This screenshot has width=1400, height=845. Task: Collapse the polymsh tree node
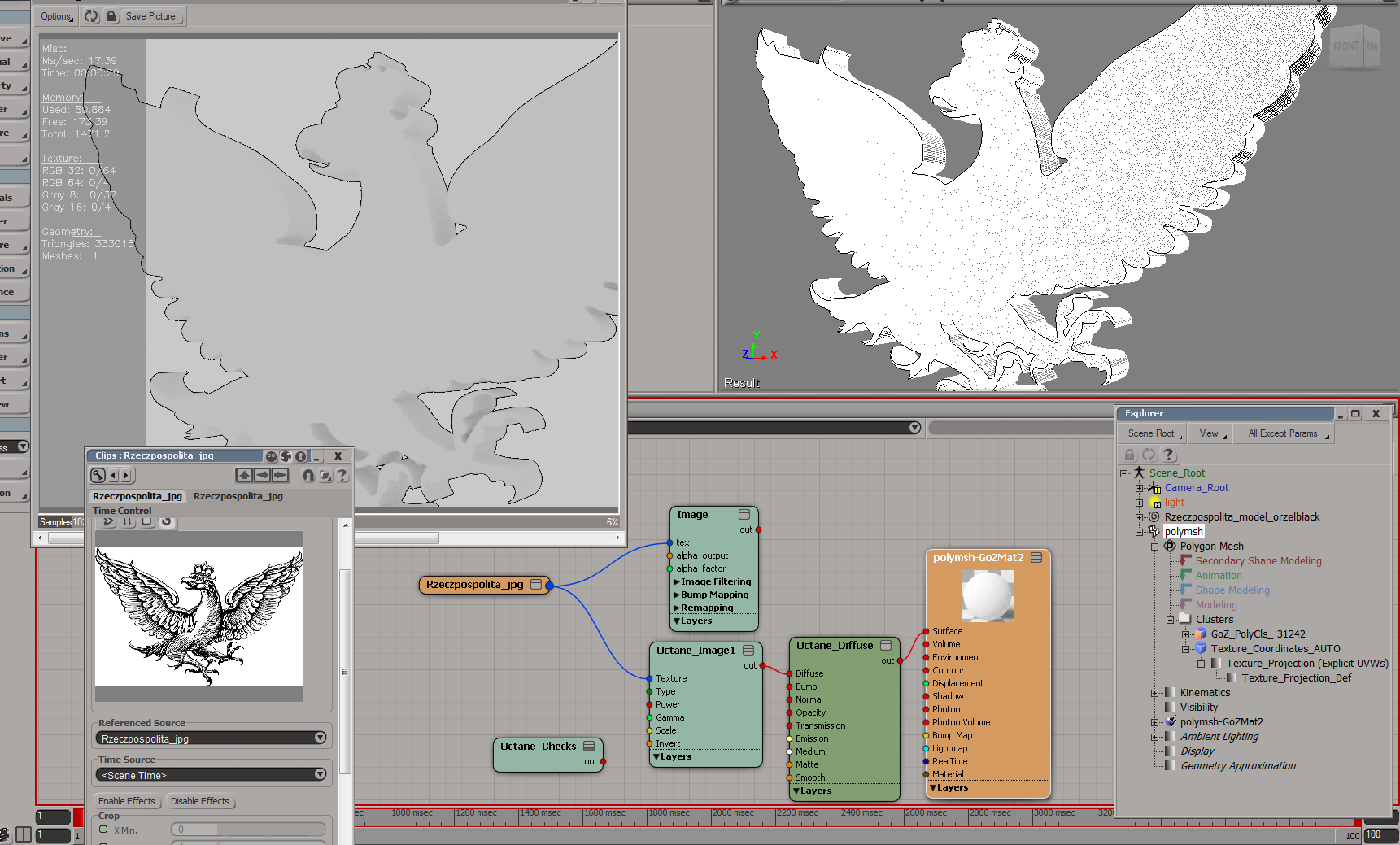1139,532
